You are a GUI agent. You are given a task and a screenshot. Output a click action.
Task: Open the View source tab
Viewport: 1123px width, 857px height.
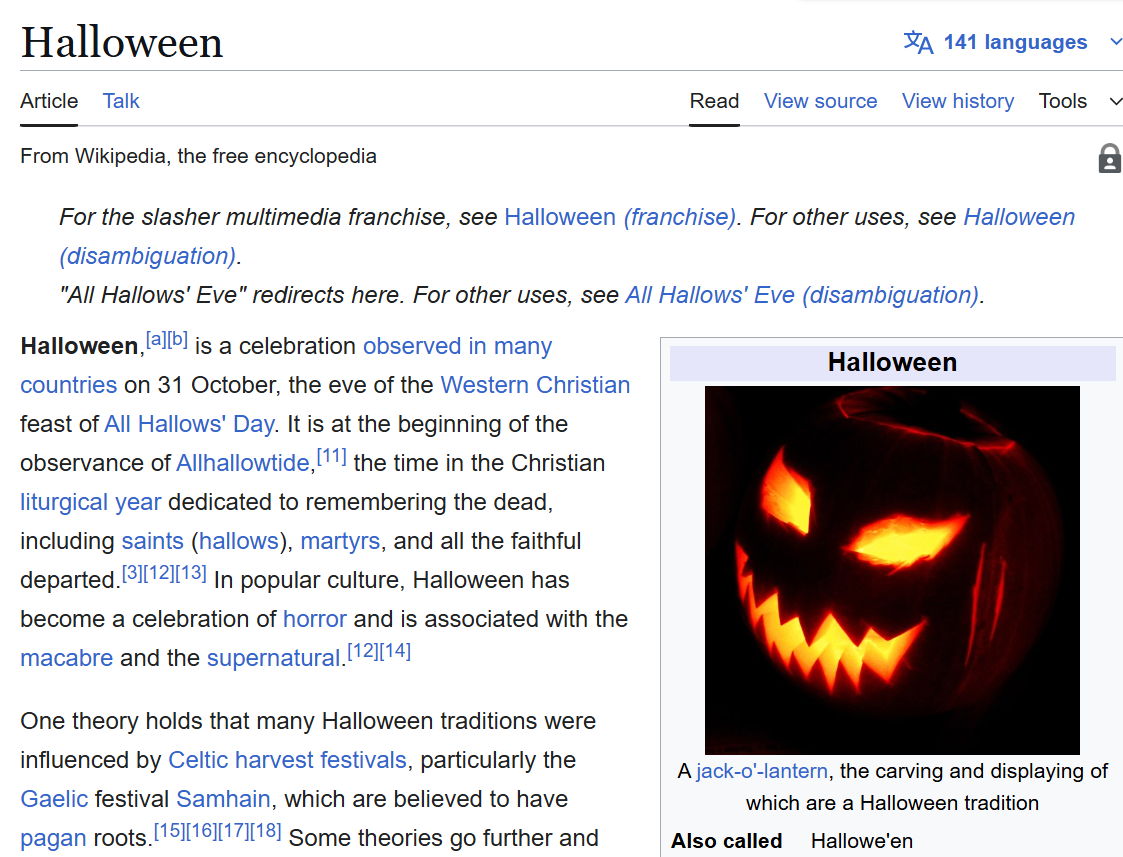click(820, 101)
